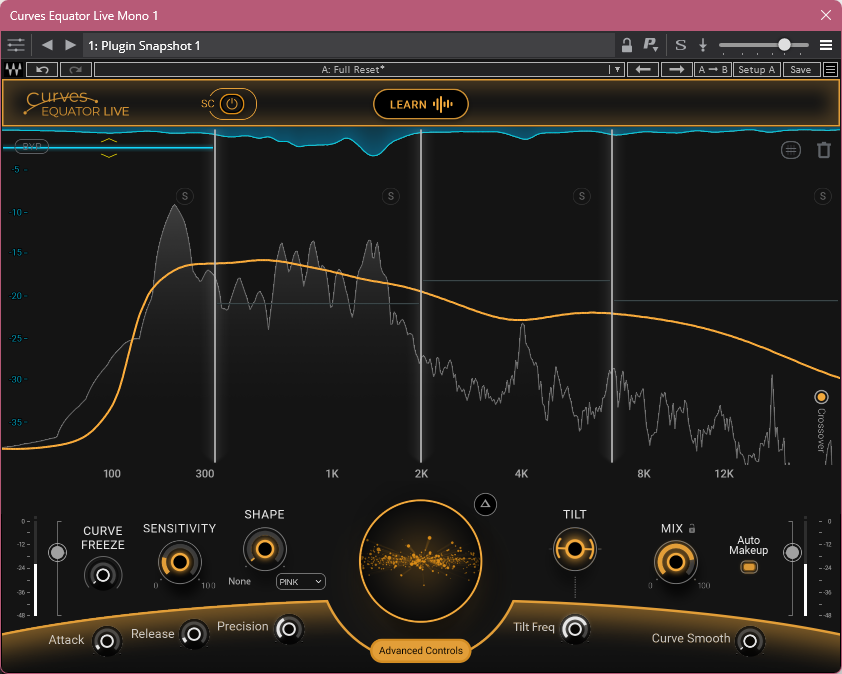Start the LEARN function
The width and height of the screenshot is (842, 674).
click(421, 104)
